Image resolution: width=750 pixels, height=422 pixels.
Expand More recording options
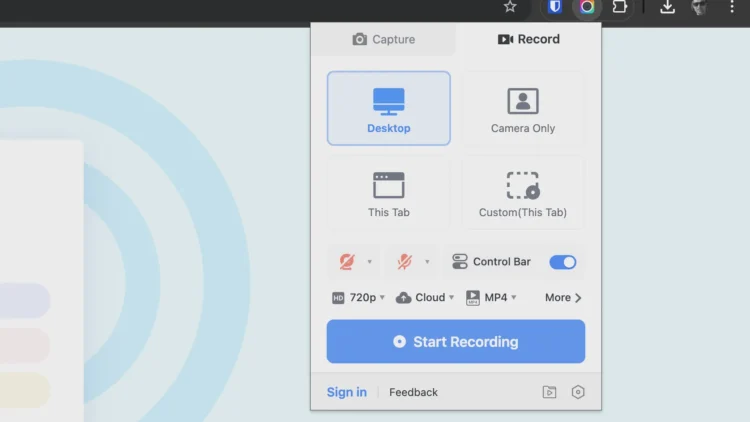click(563, 297)
